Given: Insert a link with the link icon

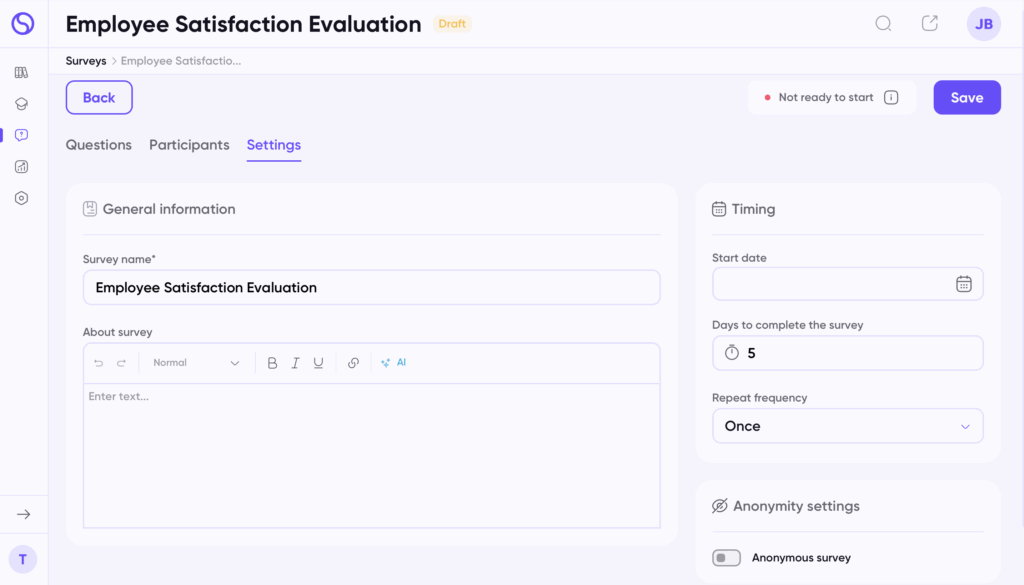Looking at the screenshot, I should click(353, 363).
